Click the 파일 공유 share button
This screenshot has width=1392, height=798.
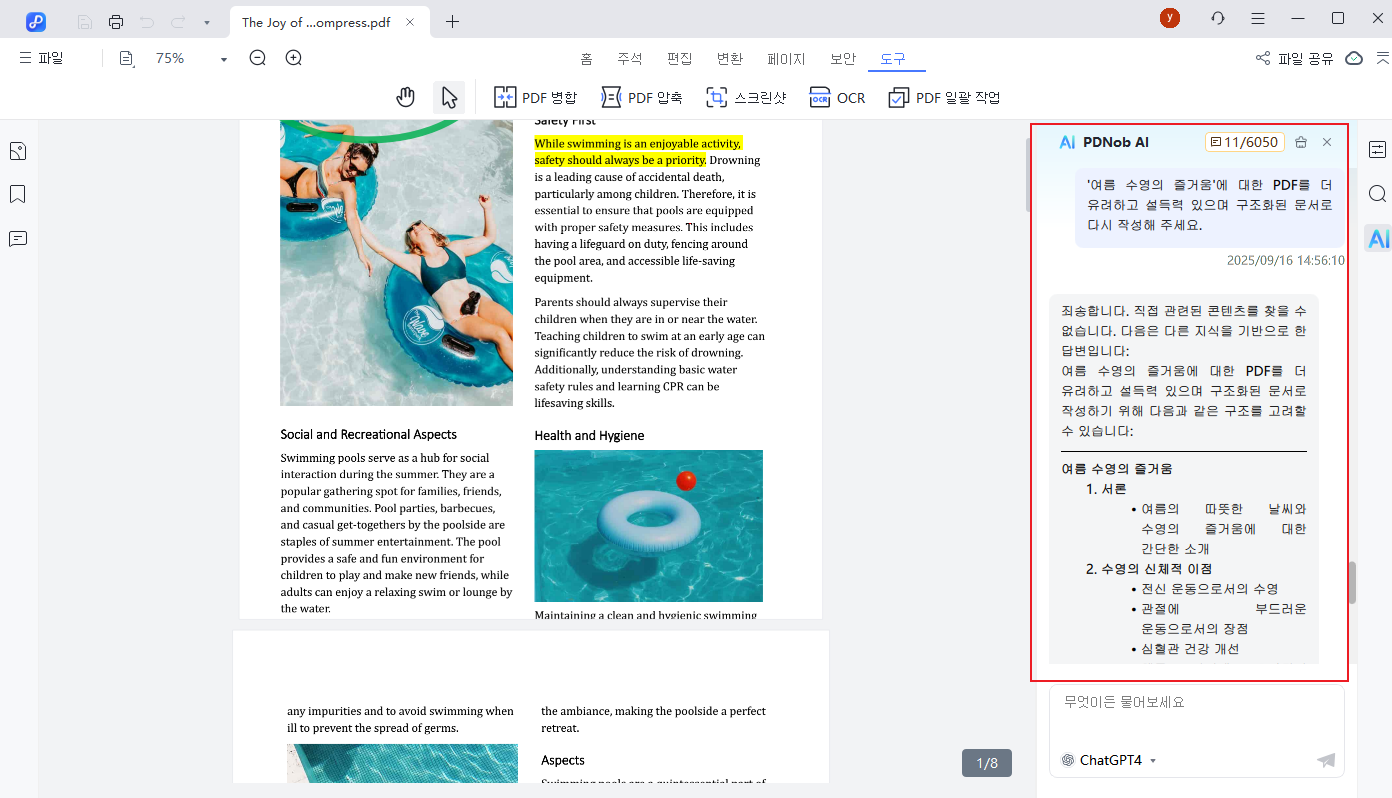1294,59
